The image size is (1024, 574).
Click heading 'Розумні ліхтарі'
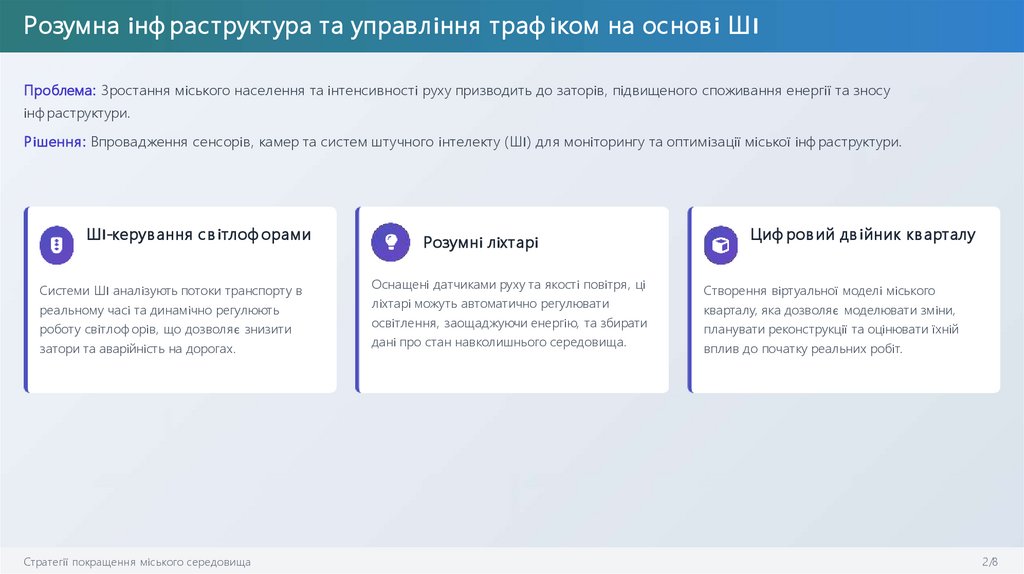[481, 242]
